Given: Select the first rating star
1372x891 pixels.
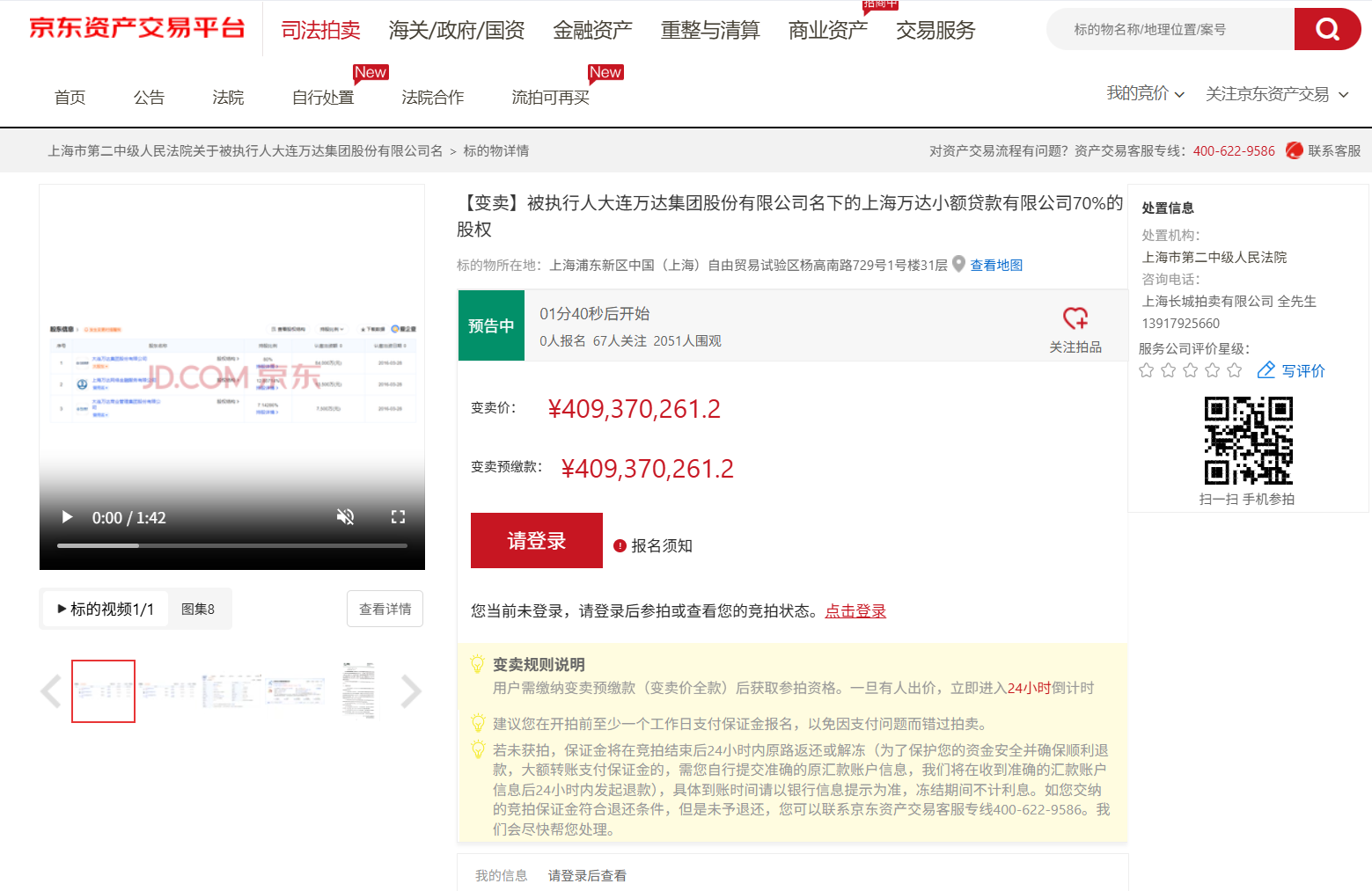Looking at the screenshot, I should pyautogui.click(x=1146, y=370).
